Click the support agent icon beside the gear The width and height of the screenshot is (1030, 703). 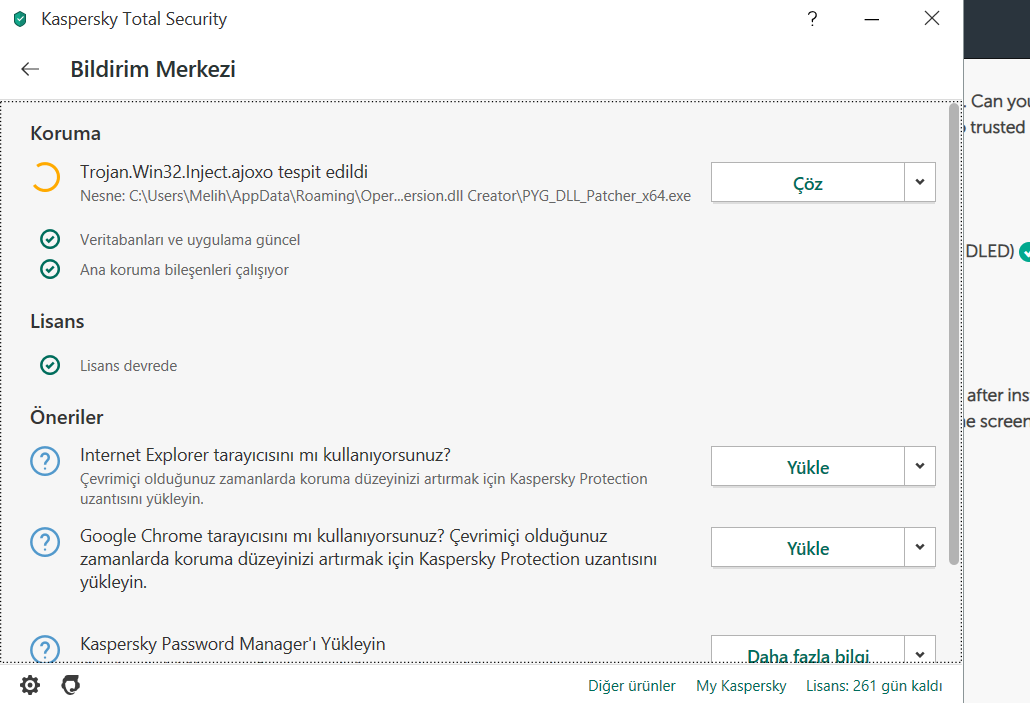(70, 685)
